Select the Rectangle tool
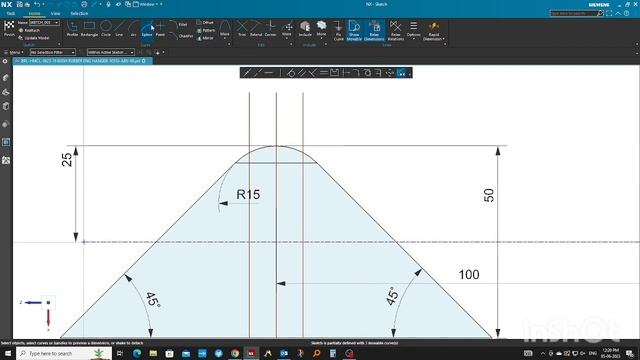Screen dimensions: 640x360 click(89, 29)
